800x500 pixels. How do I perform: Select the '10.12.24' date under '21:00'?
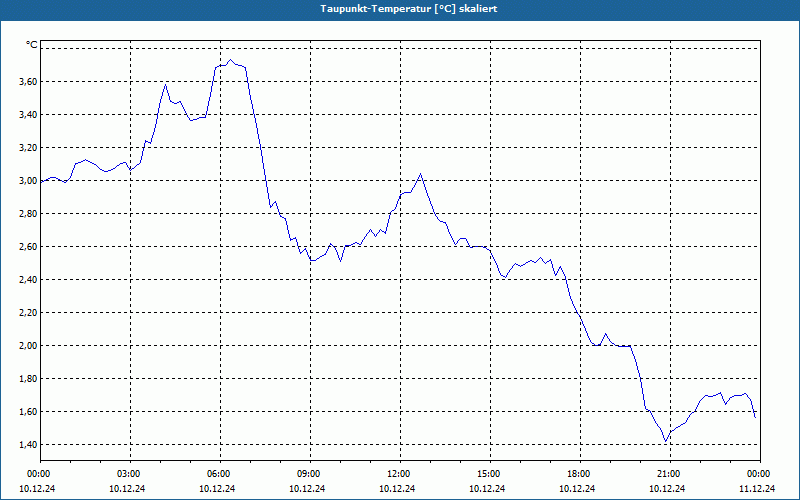[667, 489]
